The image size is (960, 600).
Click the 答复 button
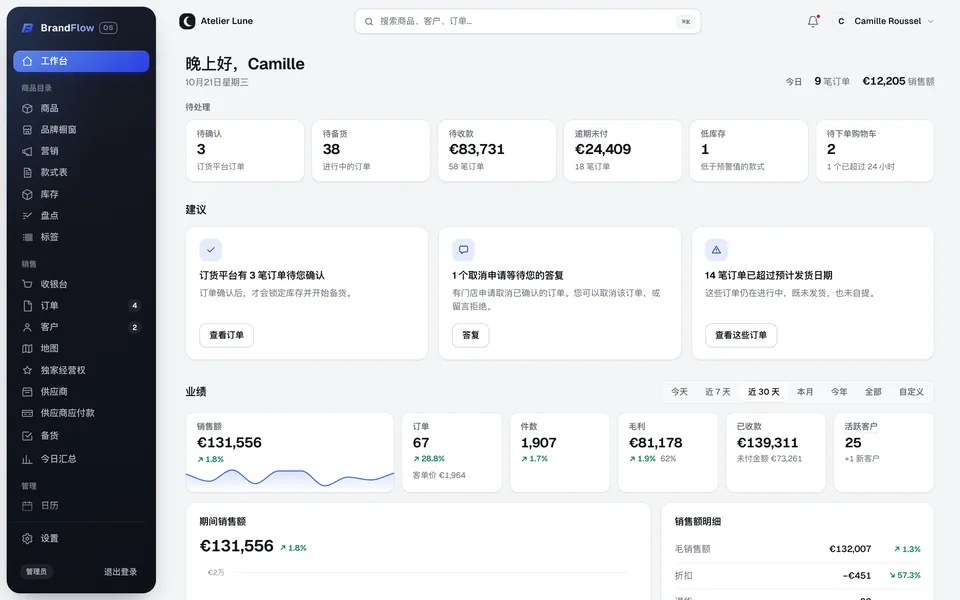click(471, 335)
